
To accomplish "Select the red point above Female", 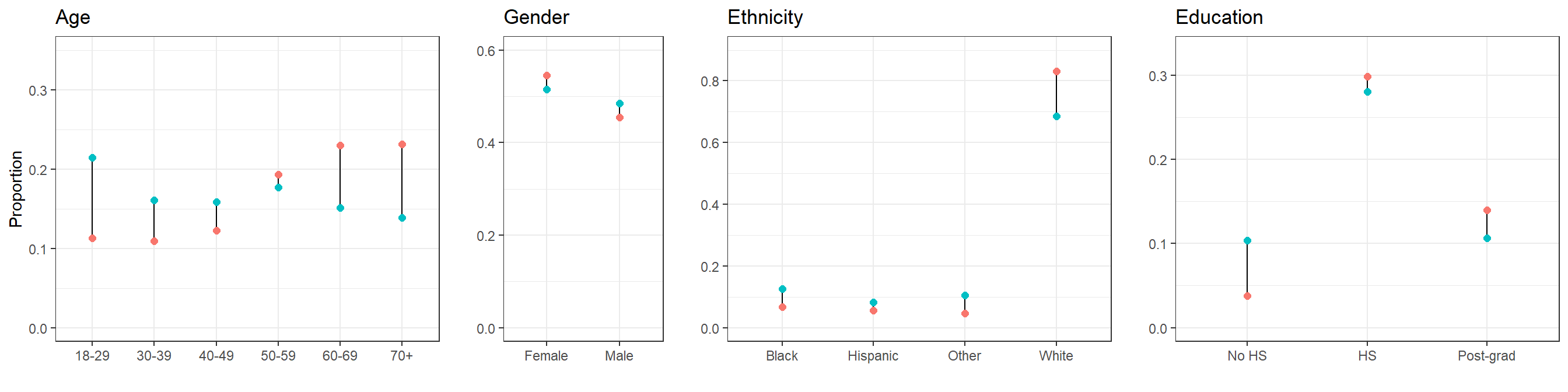I will pyautogui.click(x=547, y=76).
